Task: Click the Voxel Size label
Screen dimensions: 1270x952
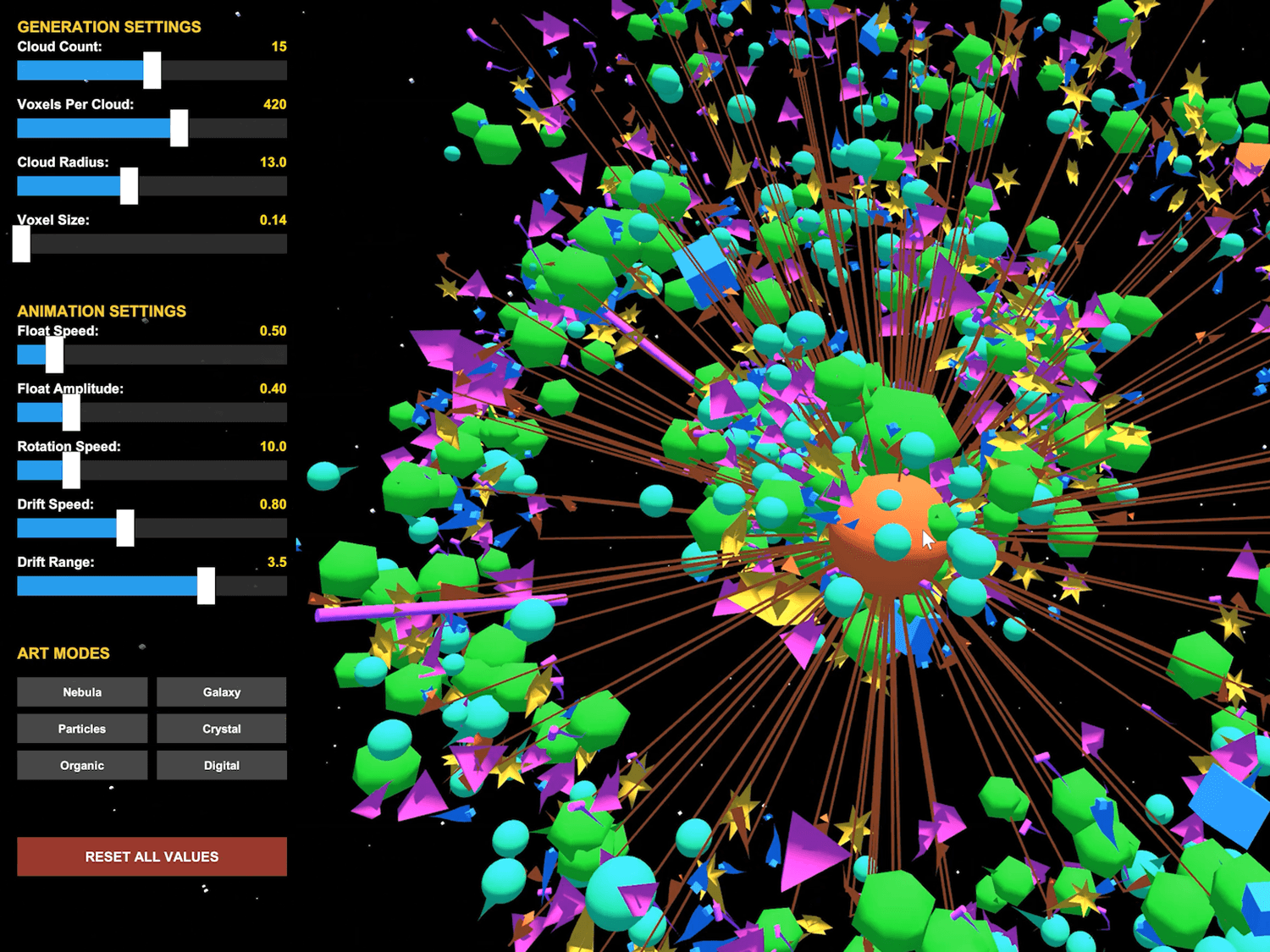Action: 53,220
